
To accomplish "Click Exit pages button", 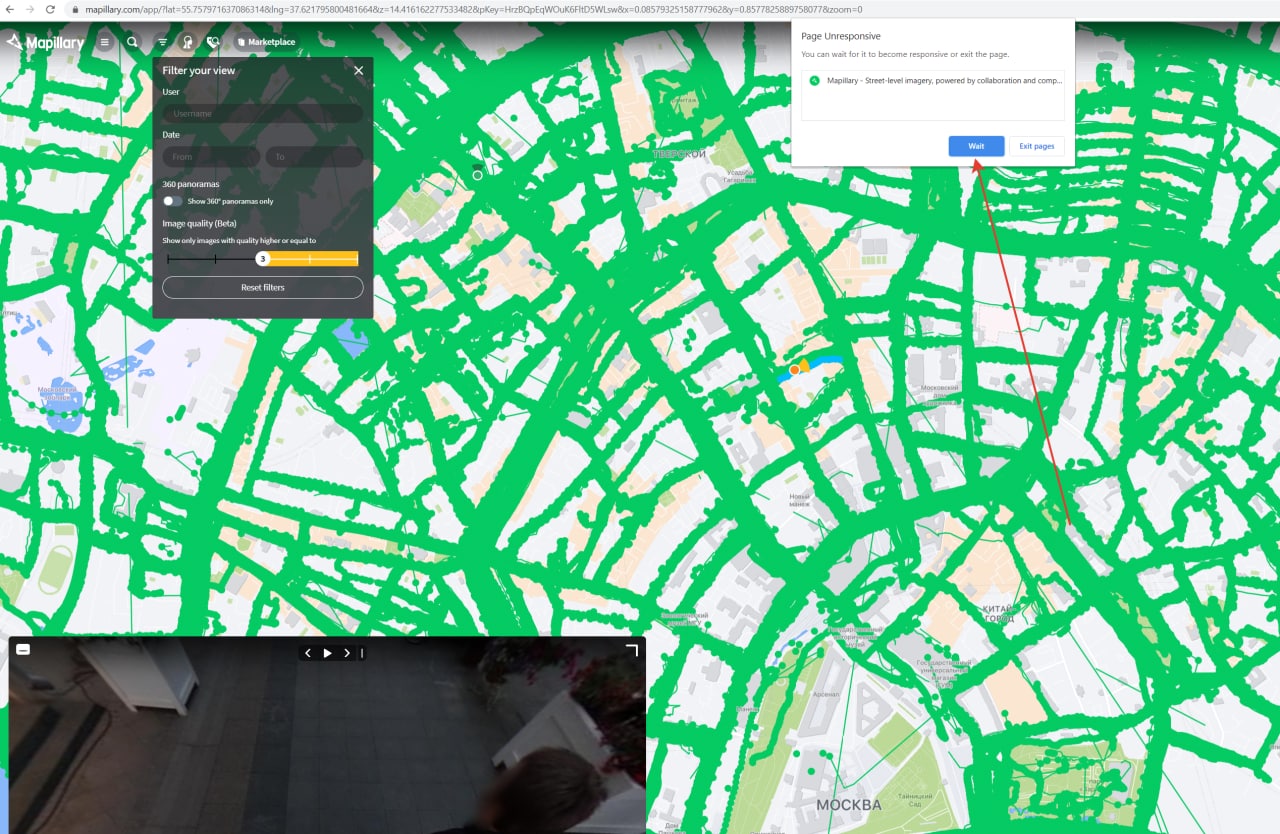I will click(1037, 146).
